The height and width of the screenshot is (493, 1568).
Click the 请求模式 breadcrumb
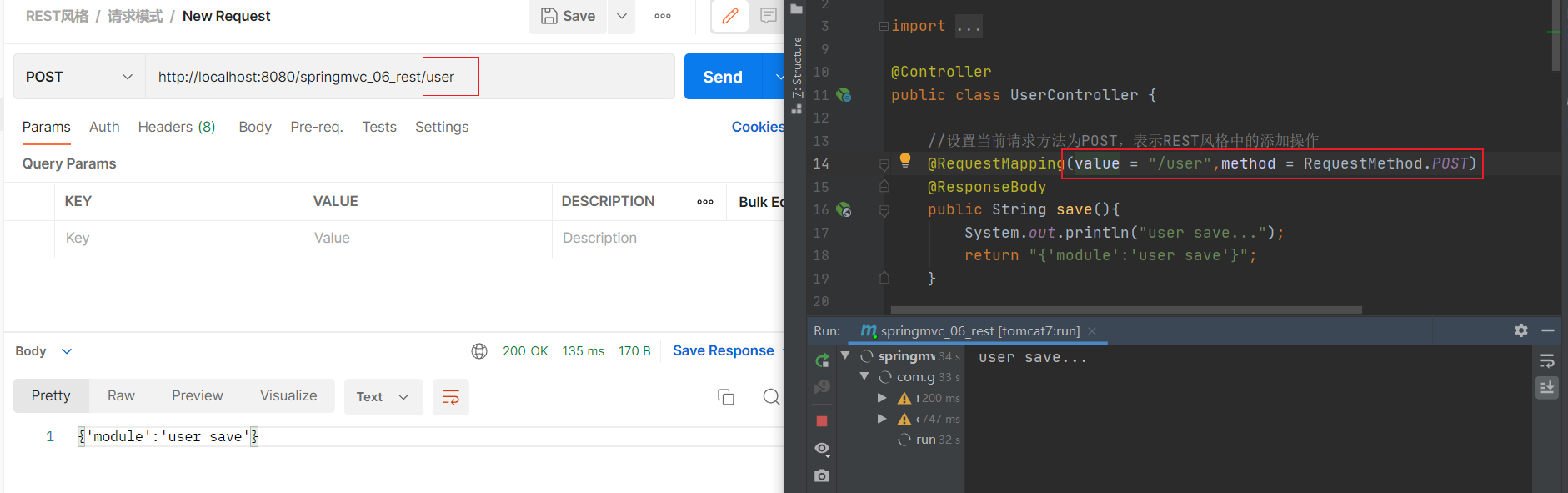135,16
